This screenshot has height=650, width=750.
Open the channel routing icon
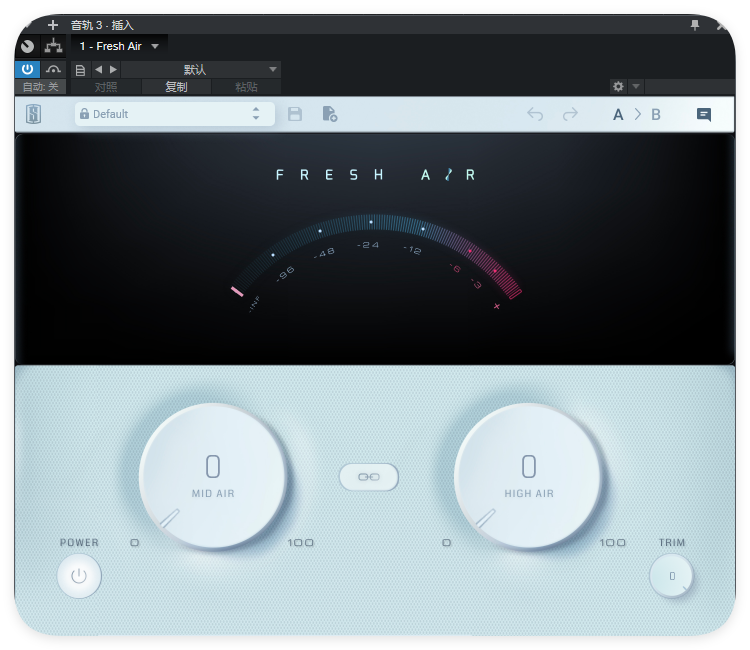tap(54, 46)
